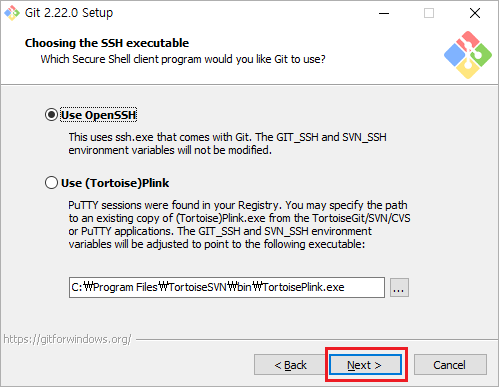This screenshot has height=388, width=499.
Task: Click the bold "Use OpenSSH" label text
Action: pos(99,115)
